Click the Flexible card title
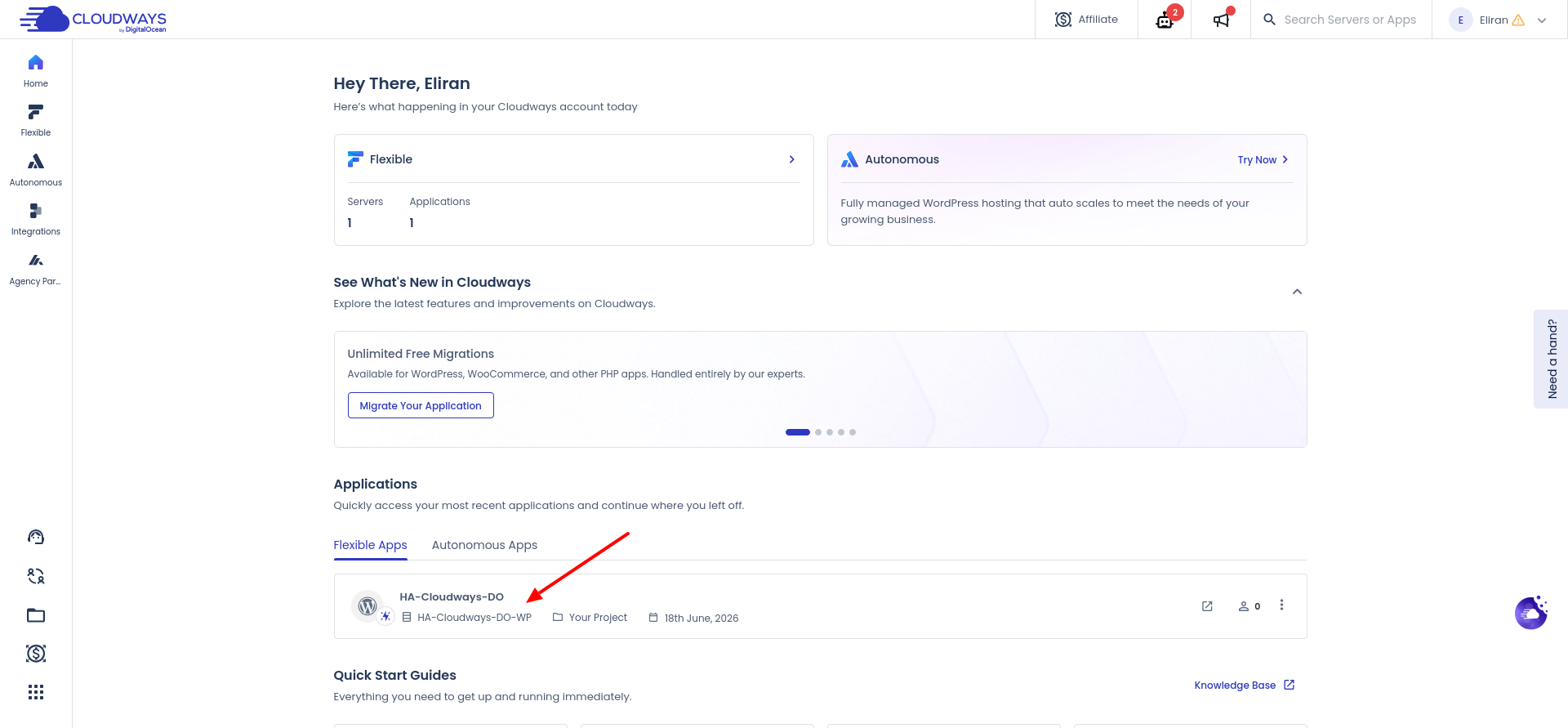The image size is (1568, 728). pos(390,159)
